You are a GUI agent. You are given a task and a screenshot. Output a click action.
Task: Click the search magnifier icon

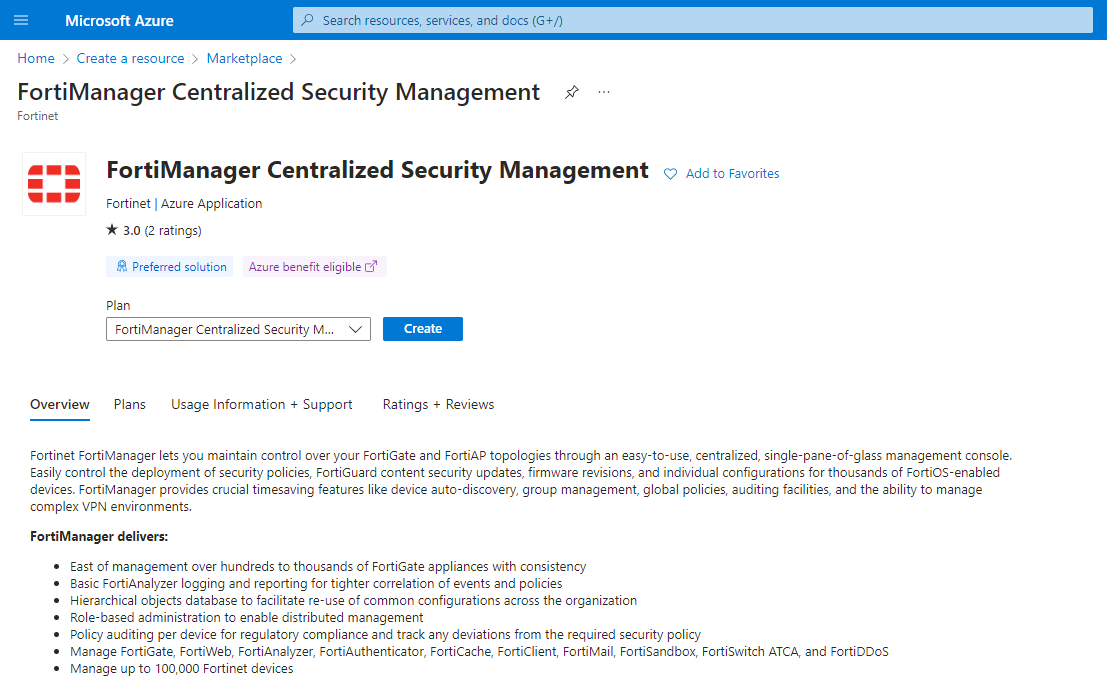(308, 20)
